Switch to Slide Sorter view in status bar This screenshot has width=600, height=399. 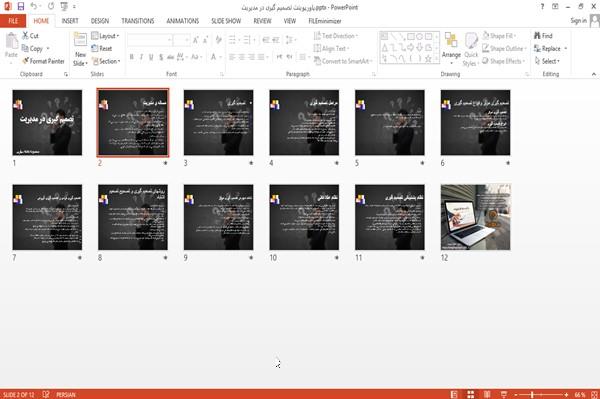click(471, 394)
